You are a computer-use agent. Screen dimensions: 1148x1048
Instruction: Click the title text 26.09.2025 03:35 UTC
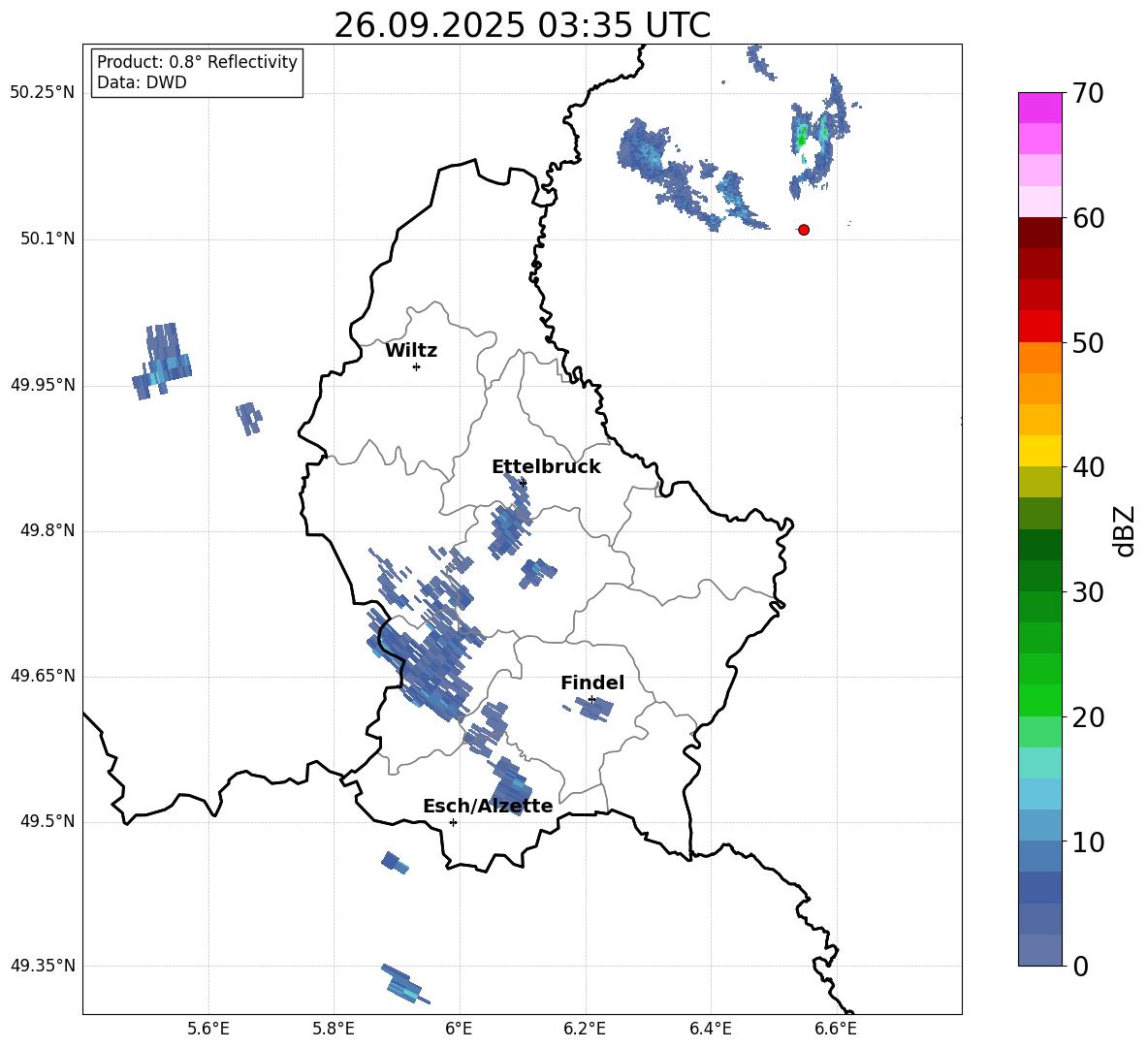click(x=522, y=25)
